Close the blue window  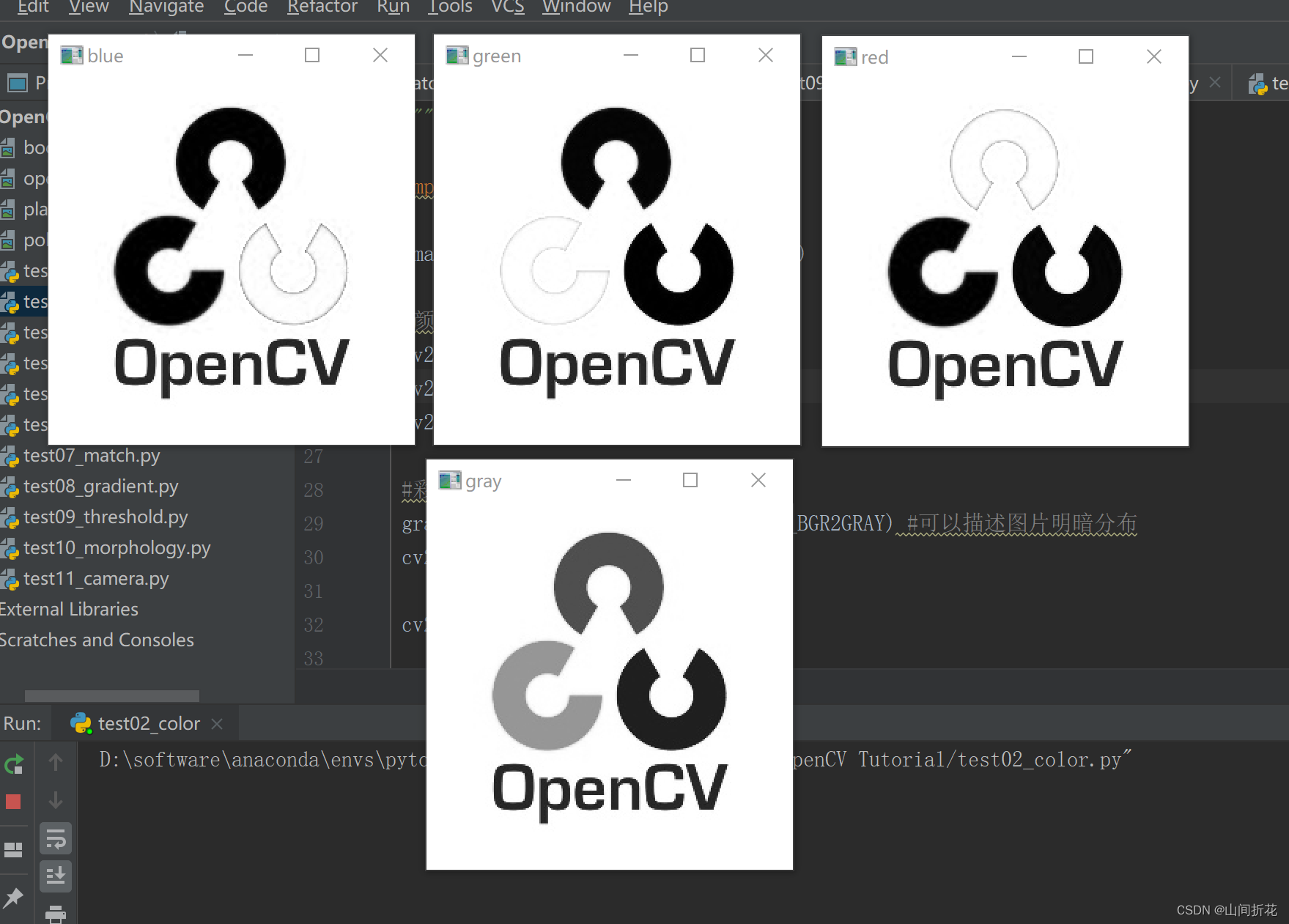tap(380, 55)
